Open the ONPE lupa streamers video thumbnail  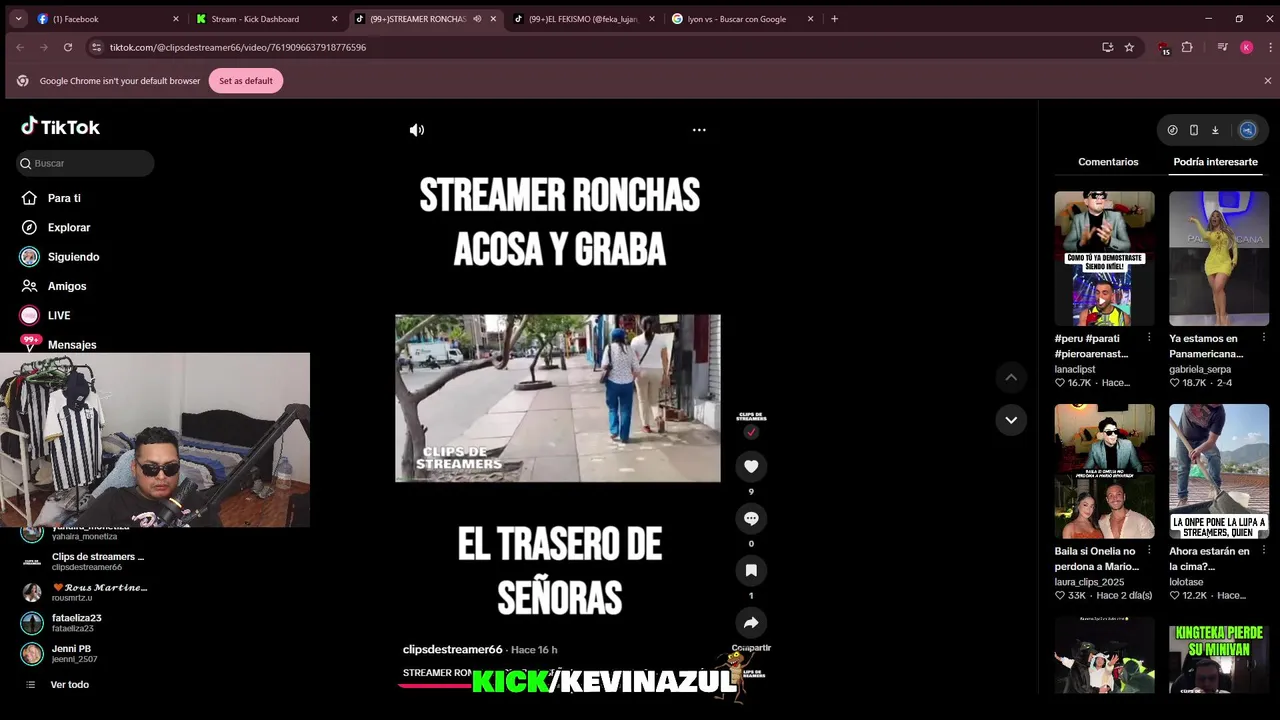pyautogui.click(x=1219, y=471)
